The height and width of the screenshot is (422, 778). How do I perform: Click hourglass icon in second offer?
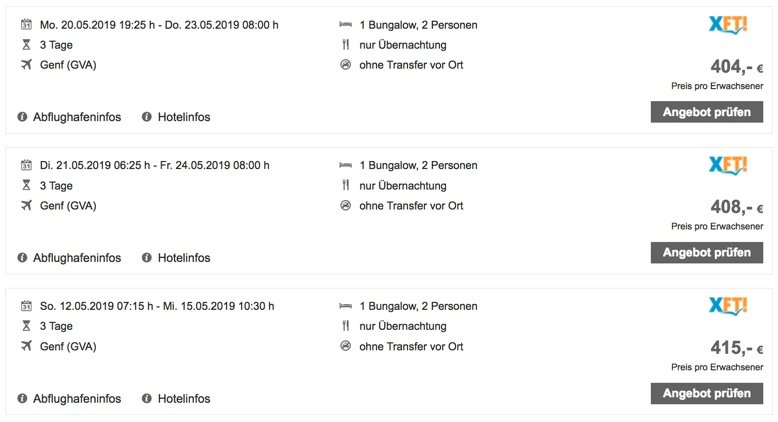[x=26, y=186]
